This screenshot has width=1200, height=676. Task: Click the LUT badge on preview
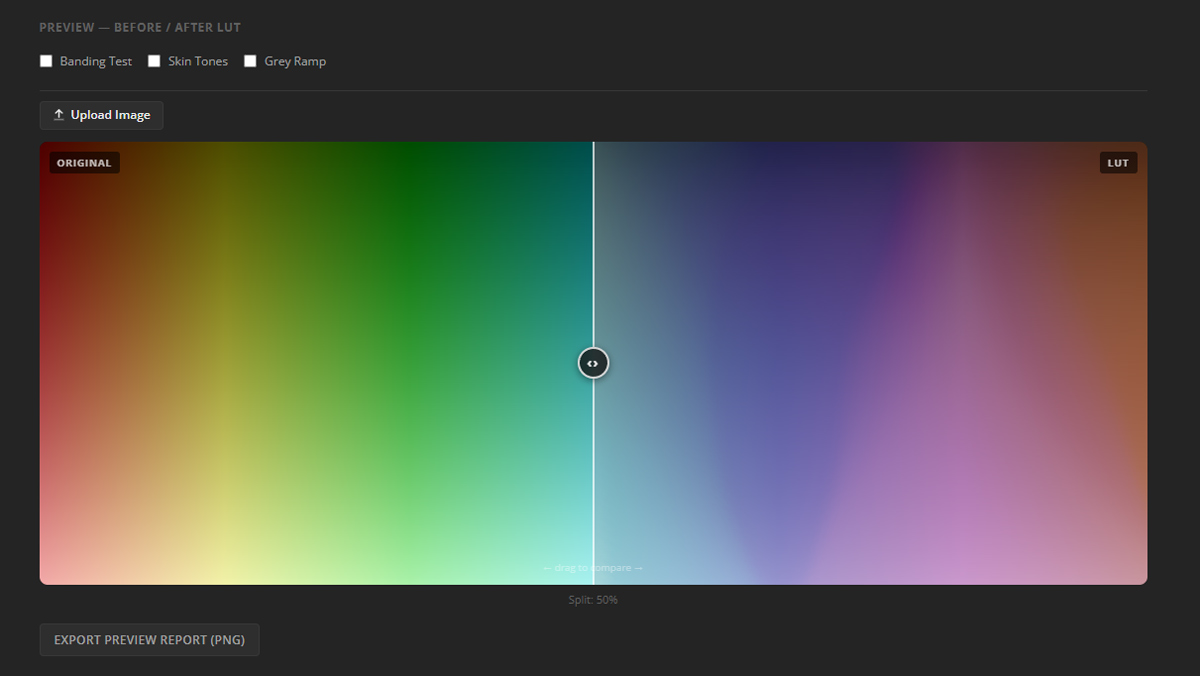coord(1118,163)
